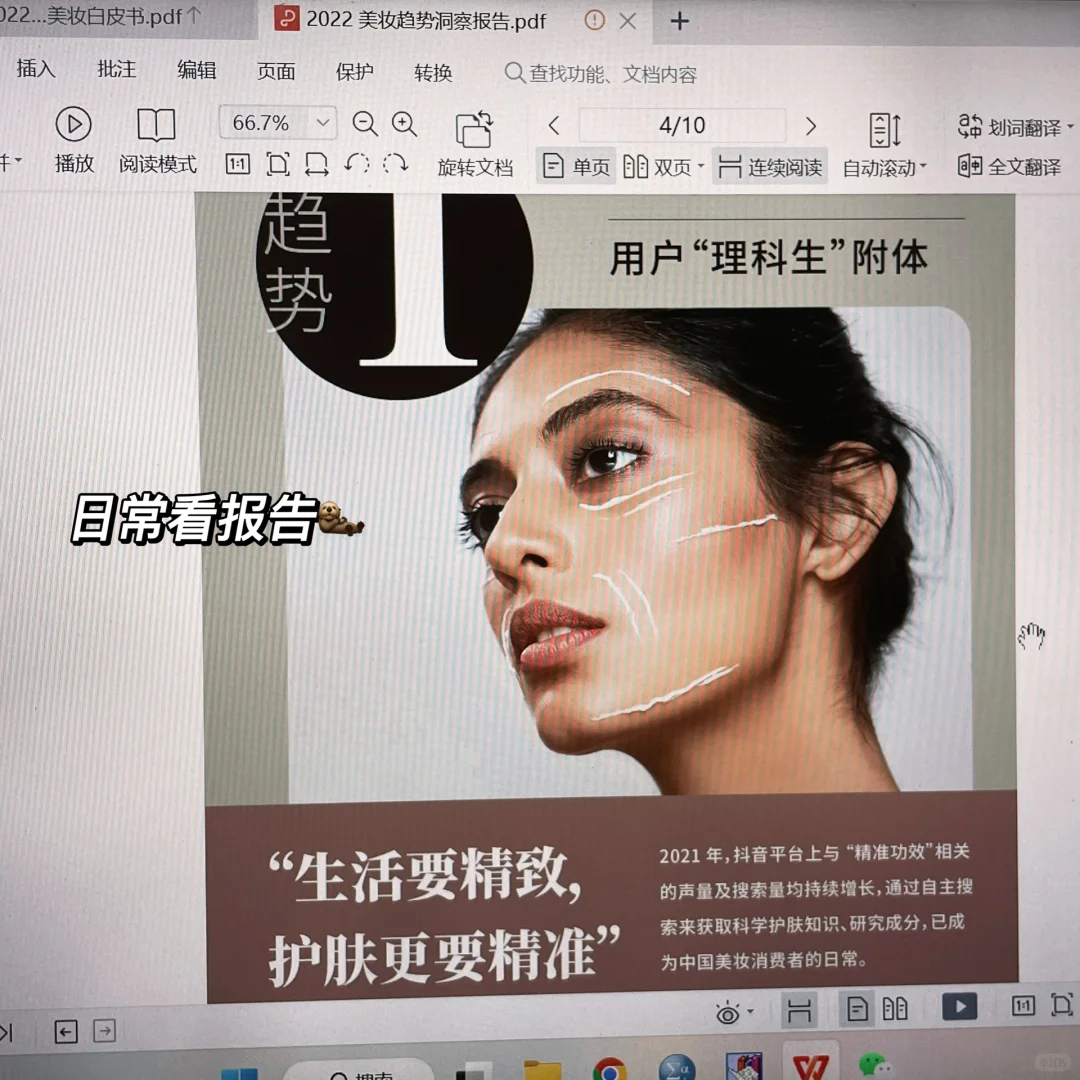Go to the previous page arrow
The height and width of the screenshot is (1080, 1080).
[554, 125]
